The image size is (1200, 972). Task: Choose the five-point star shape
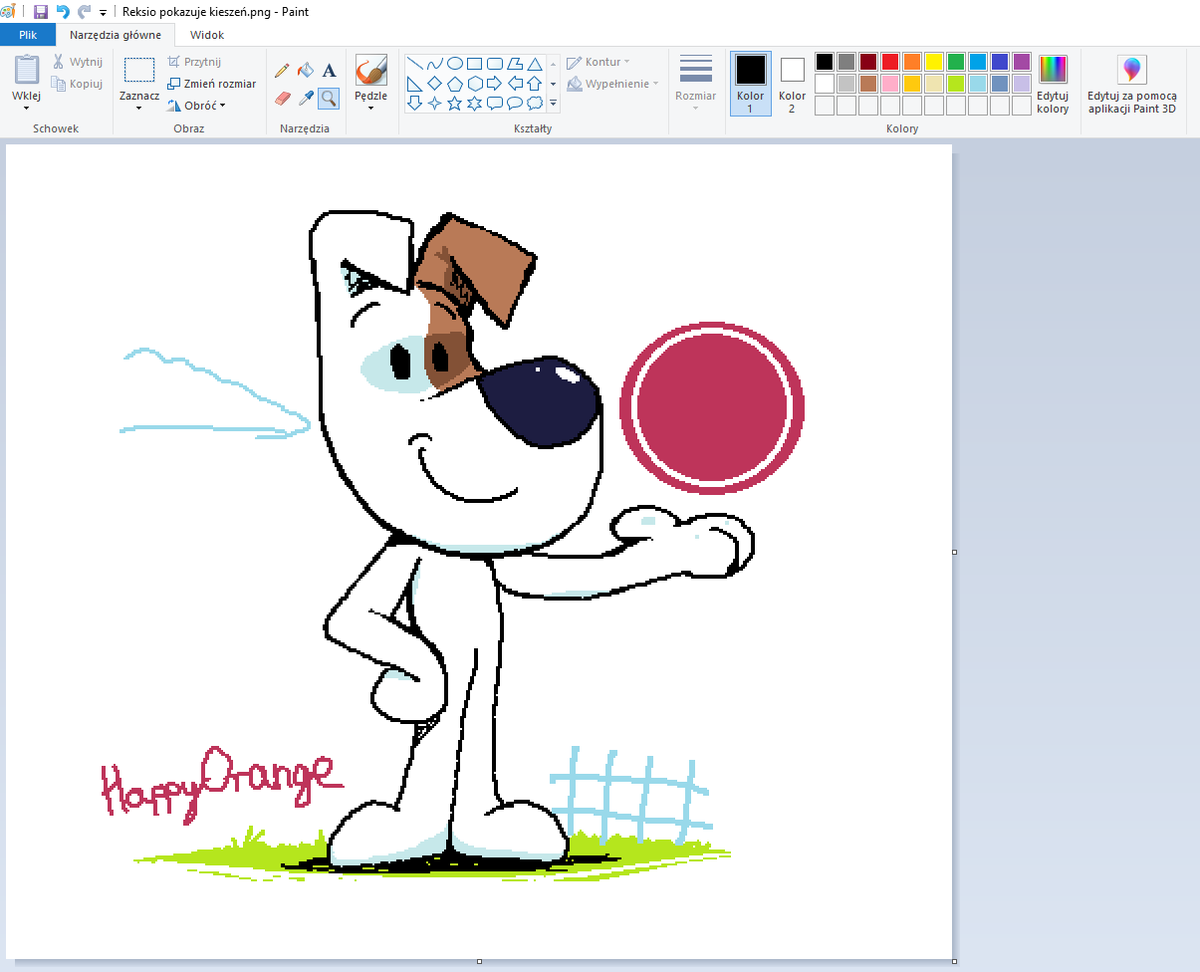coord(454,102)
